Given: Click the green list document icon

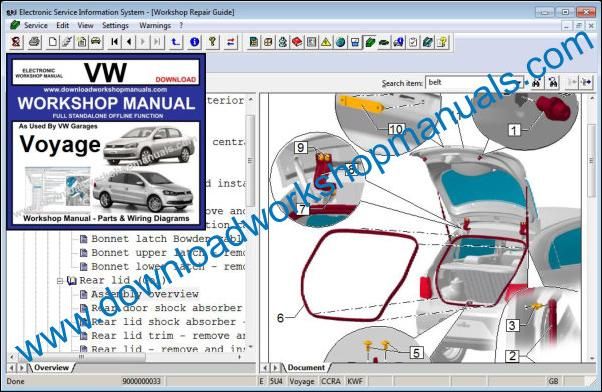Looking at the screenshot, I should (253, 42).
